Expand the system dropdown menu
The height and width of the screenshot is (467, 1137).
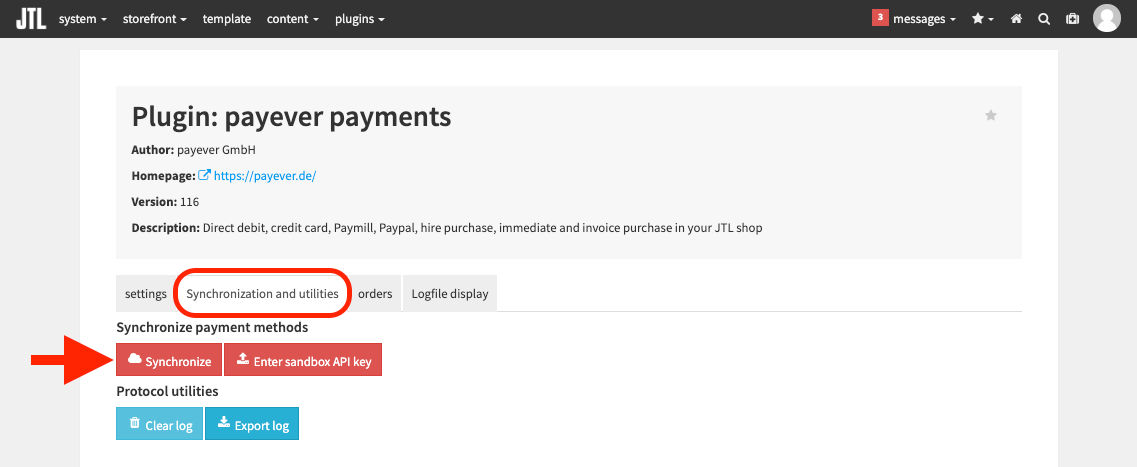point(83,19)
